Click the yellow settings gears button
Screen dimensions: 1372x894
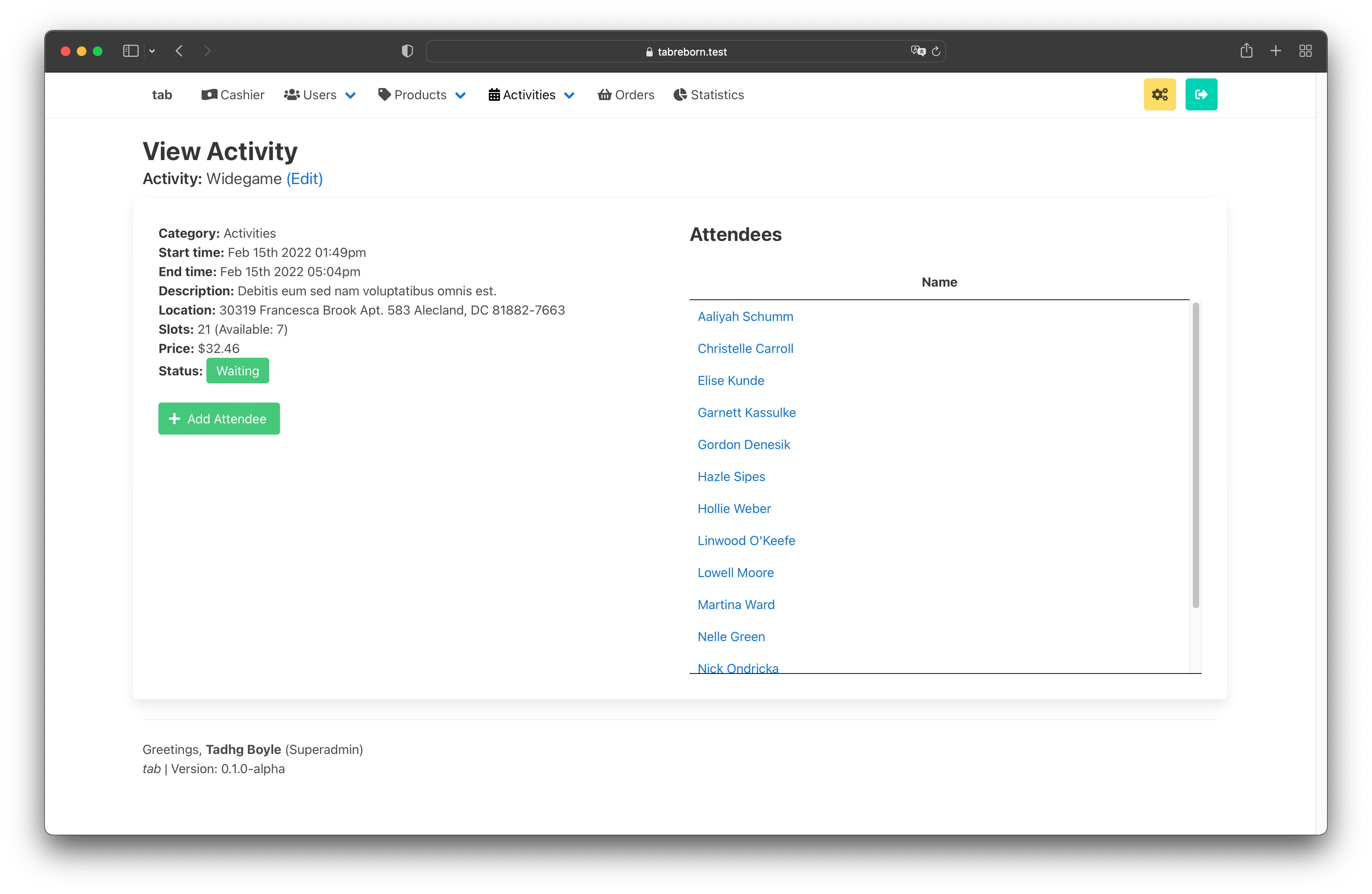pyautogui.click(x=1159, y=94)
